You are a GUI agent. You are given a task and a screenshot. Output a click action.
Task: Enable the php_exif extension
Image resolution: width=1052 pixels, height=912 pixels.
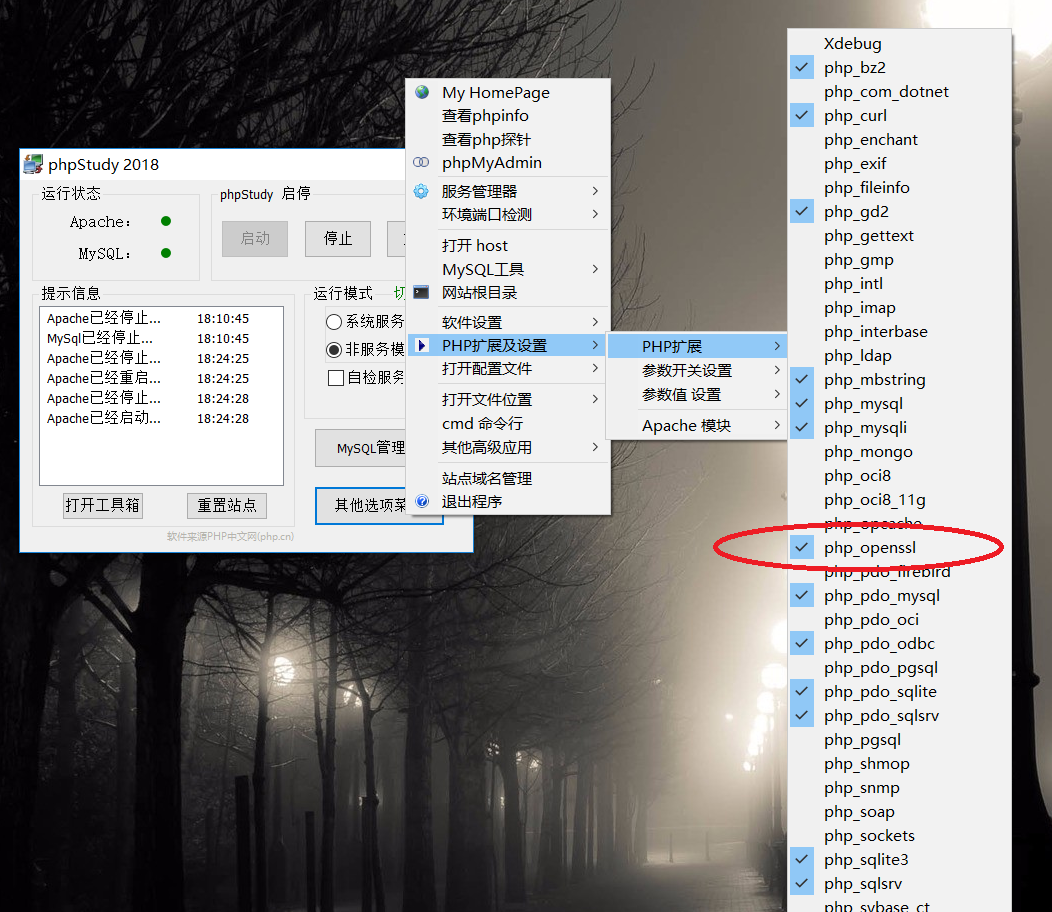(899, 164)
